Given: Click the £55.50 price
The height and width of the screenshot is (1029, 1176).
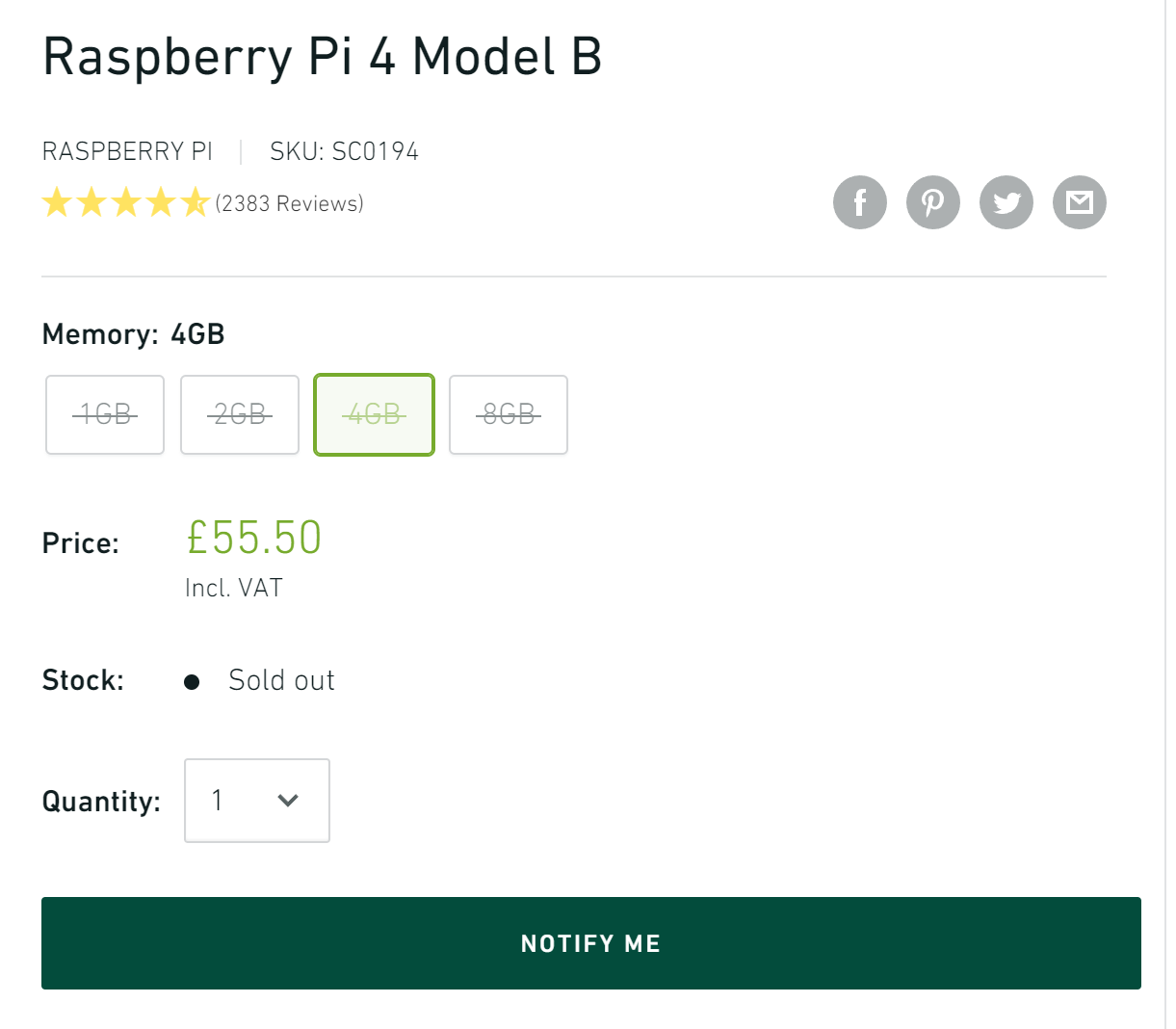Looking at the screenshot, I should coord(254,538).
